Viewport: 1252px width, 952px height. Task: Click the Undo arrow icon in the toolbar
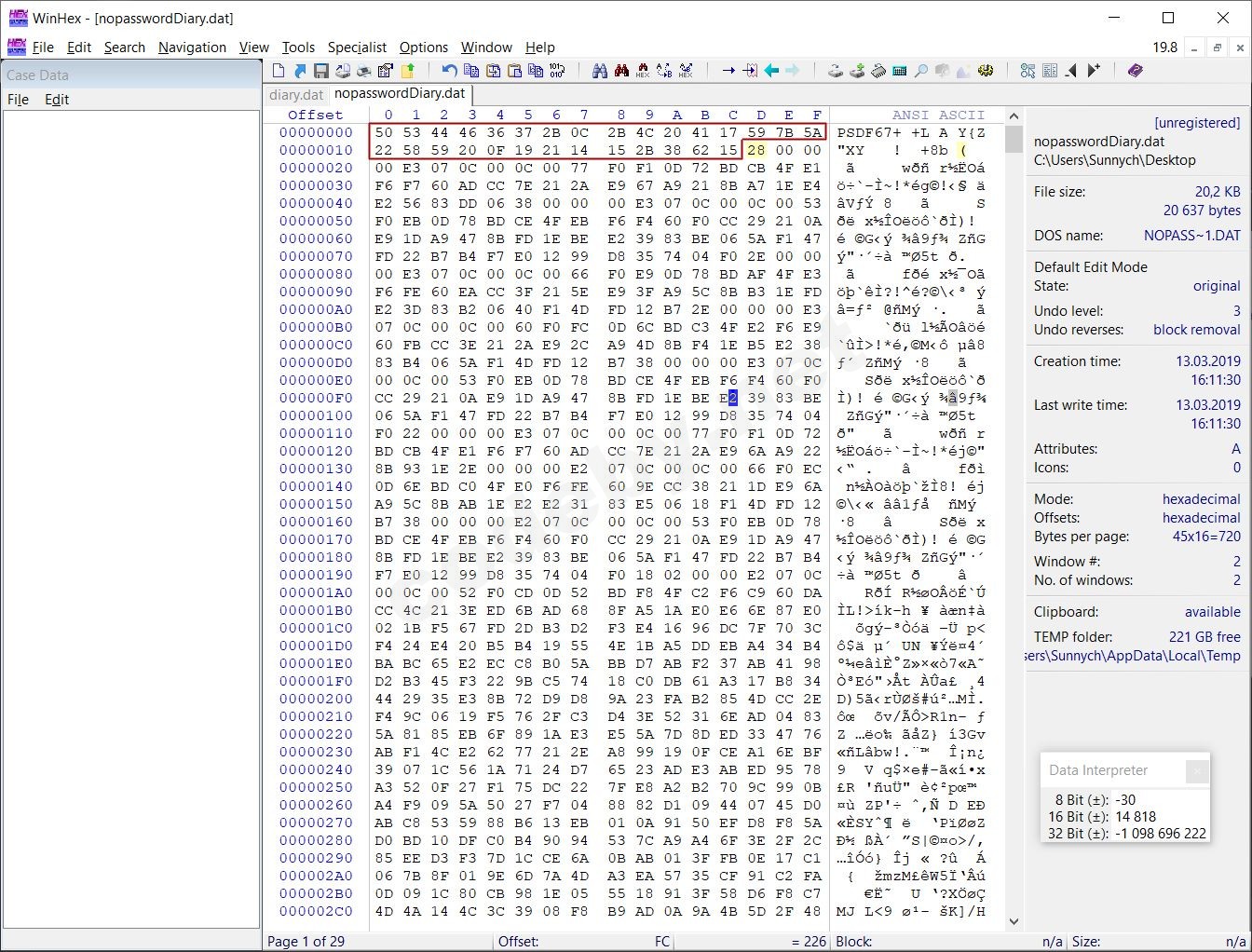(x=449, y=71)
